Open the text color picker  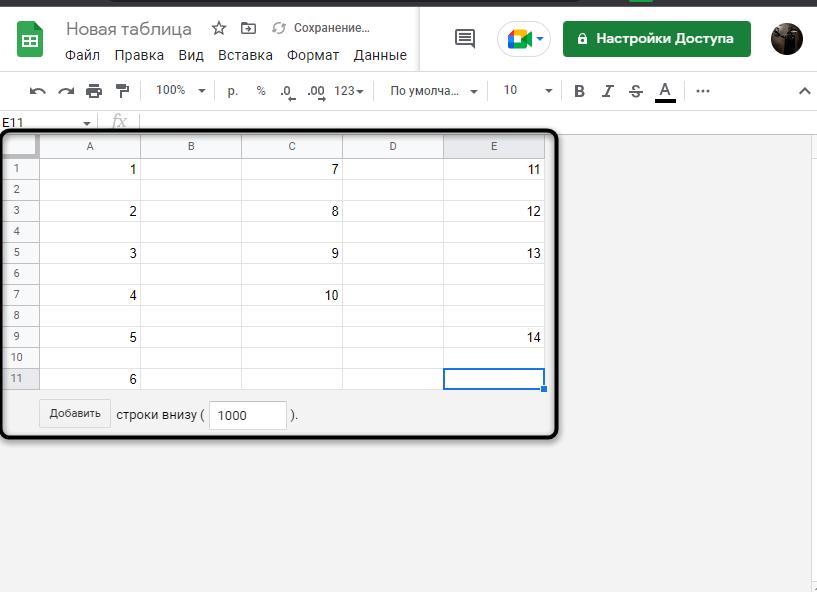pyautogui.click(x=665, y=91)
